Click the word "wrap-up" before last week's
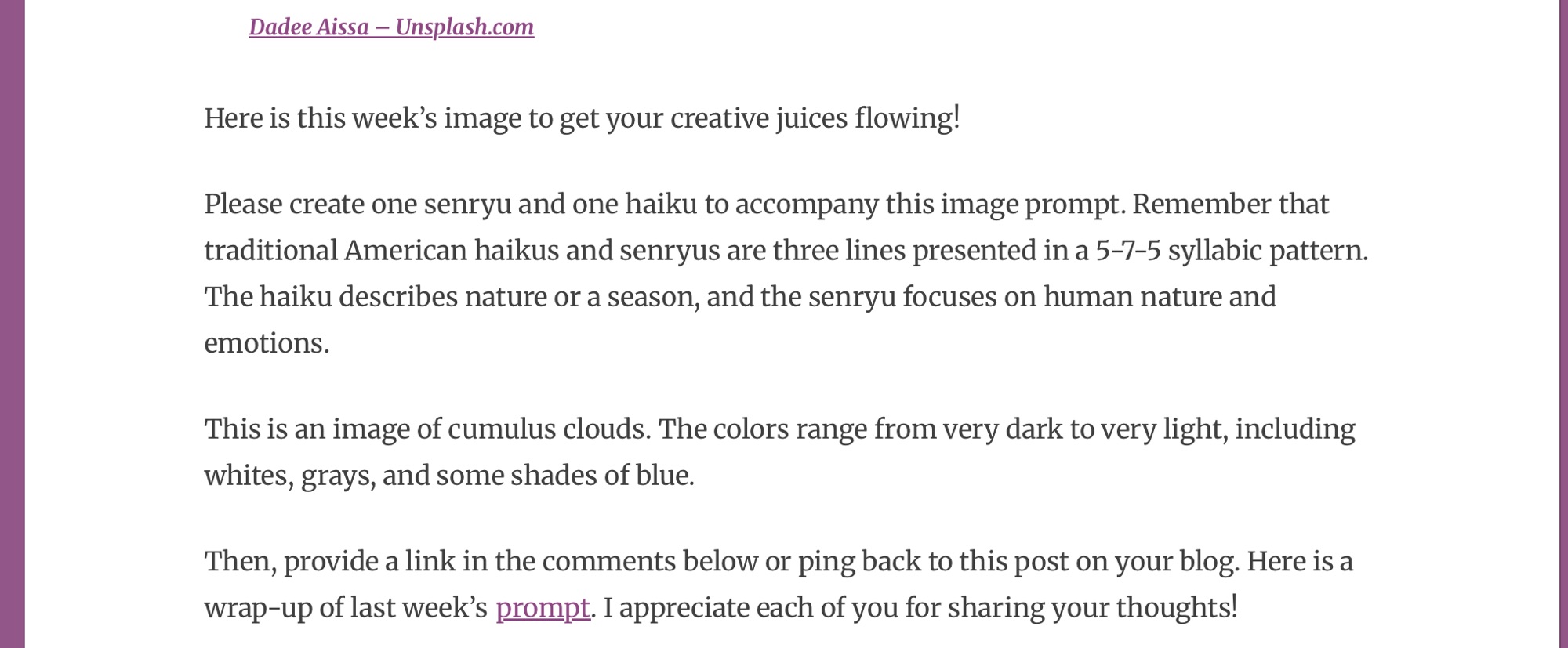The image size is (1568, 648). (258, 608)
